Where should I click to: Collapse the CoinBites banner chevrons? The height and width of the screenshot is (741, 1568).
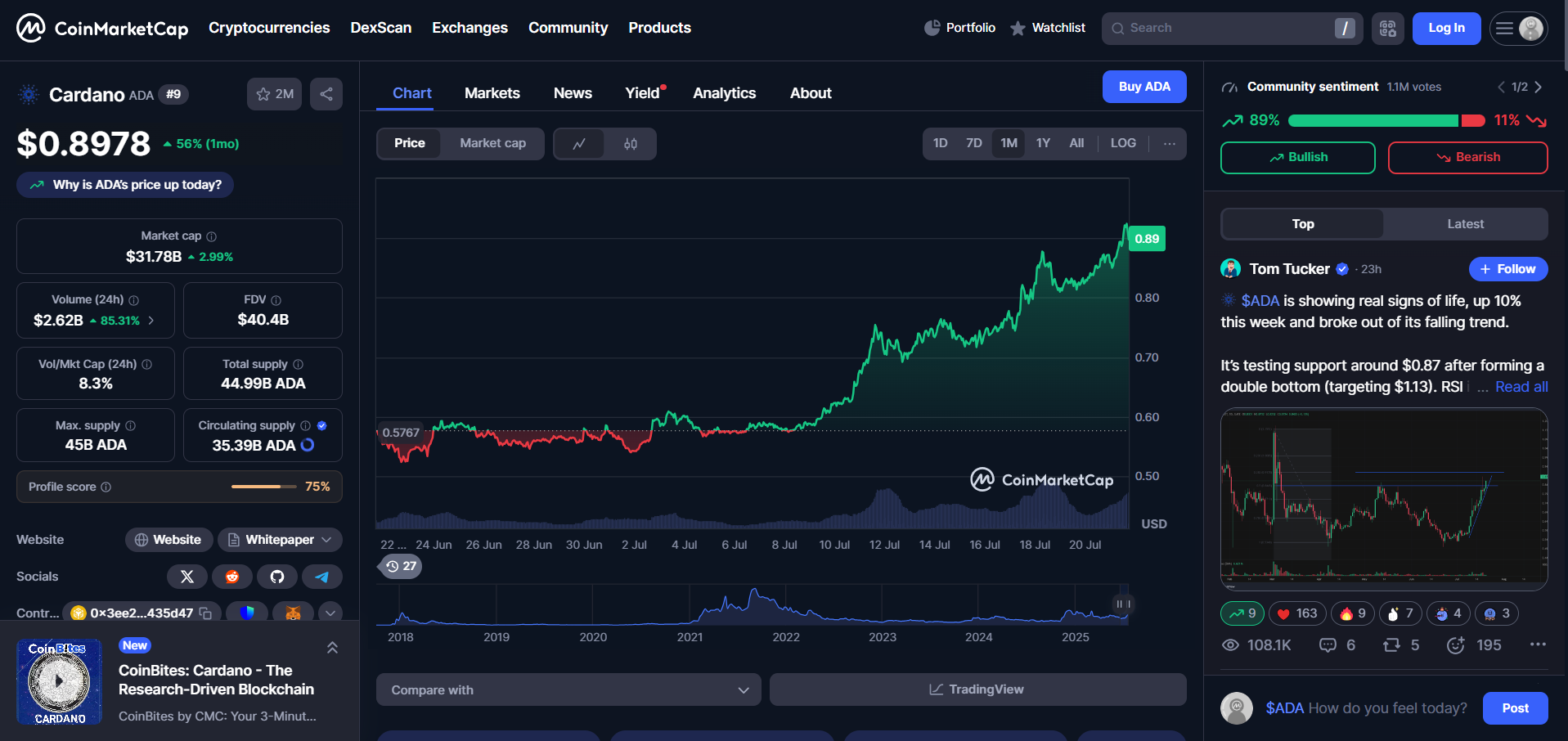[x=332, y=648]
